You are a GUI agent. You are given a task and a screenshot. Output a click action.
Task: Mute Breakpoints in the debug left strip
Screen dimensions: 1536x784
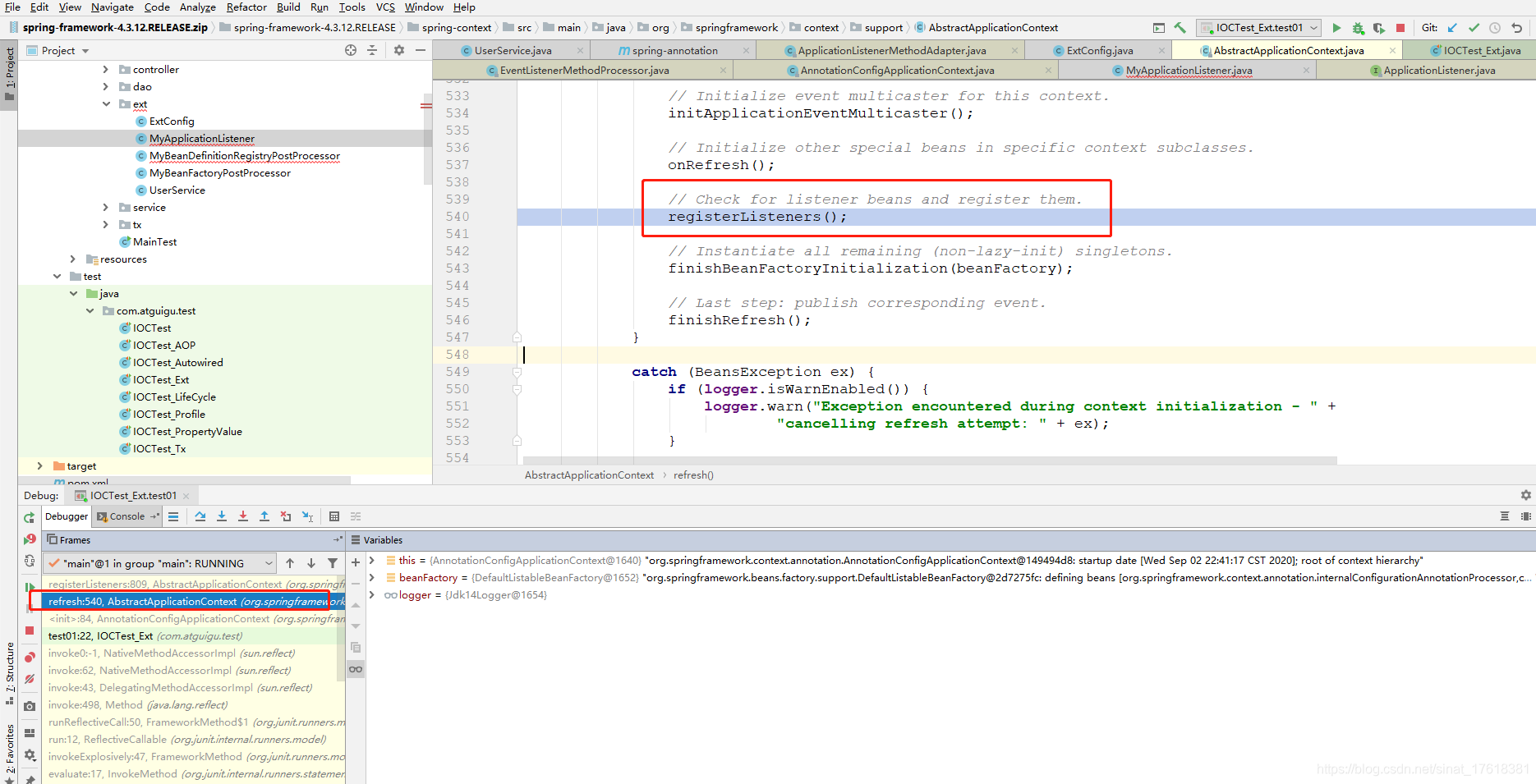[30, 679]
